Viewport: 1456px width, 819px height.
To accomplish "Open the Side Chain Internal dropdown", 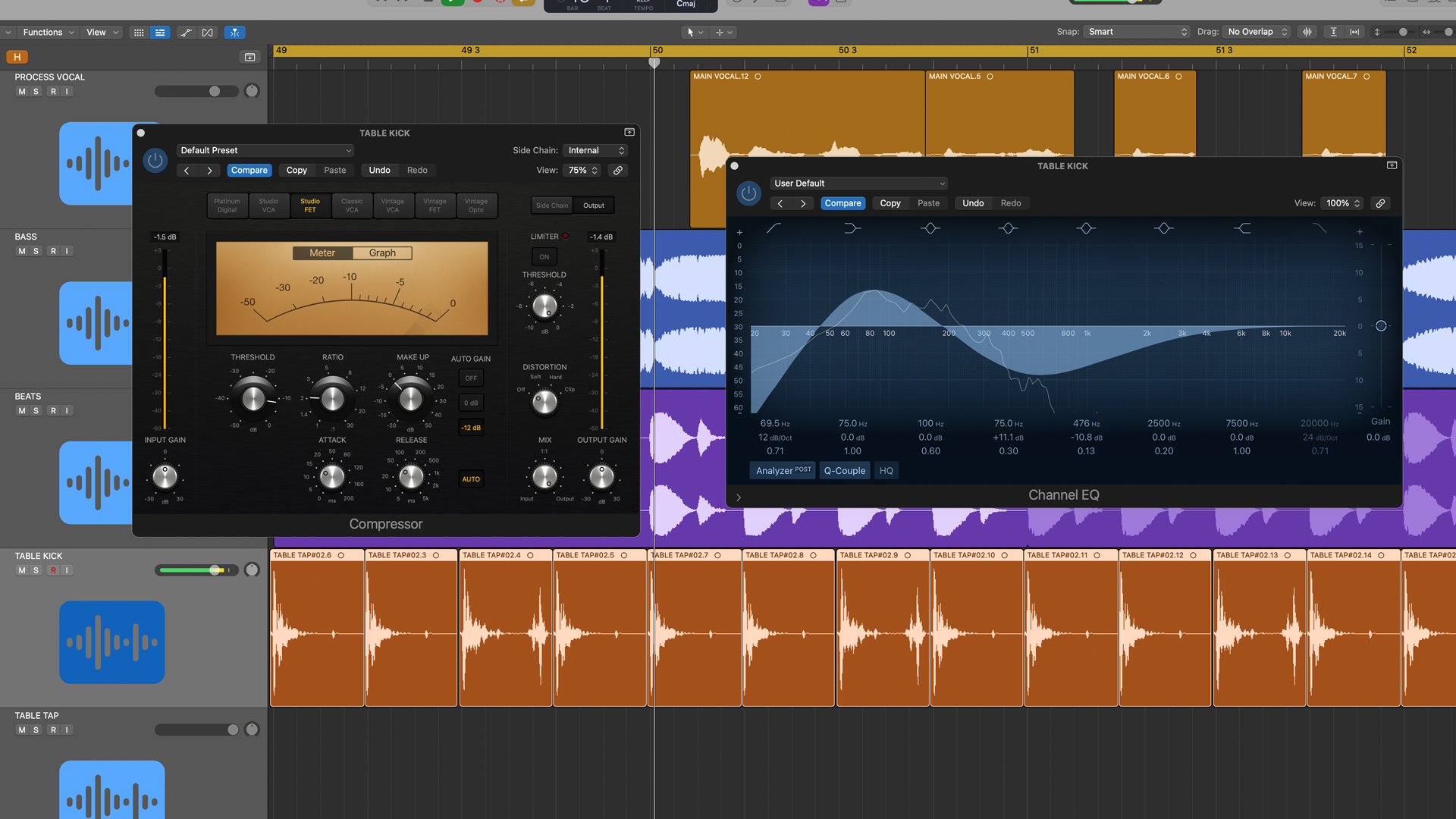I will pyautogui.click(x=596, y=151).
